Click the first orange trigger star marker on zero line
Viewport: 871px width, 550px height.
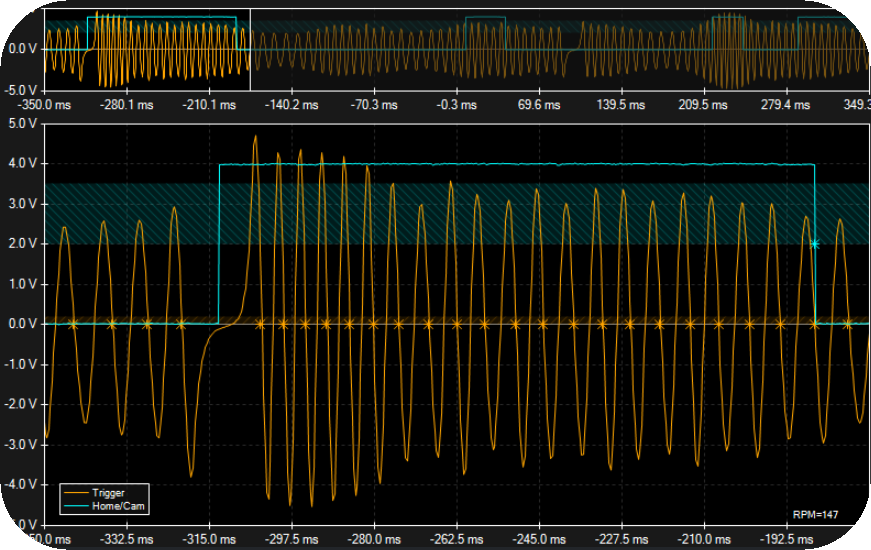point(73,324)
